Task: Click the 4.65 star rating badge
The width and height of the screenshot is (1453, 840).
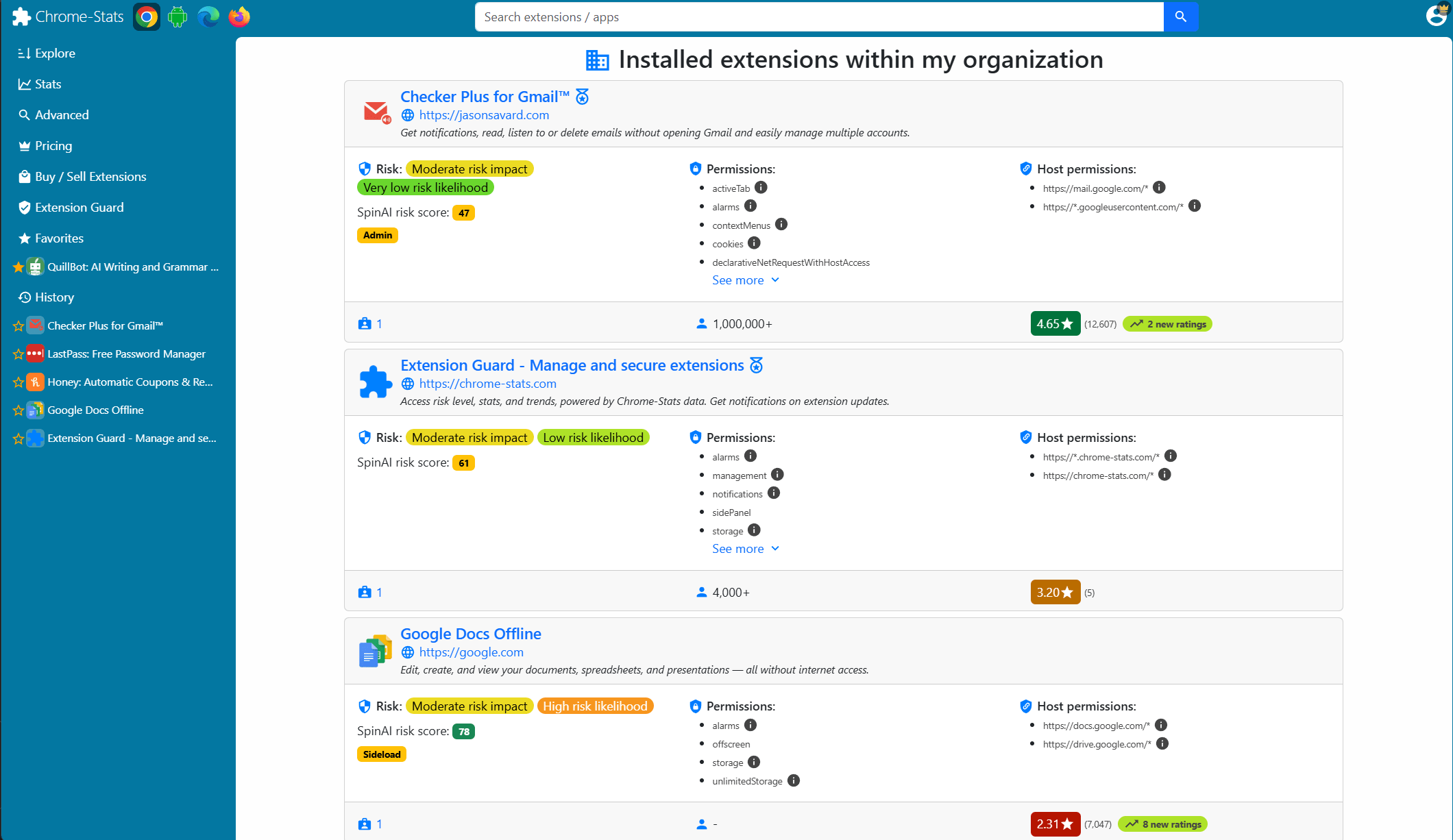Action: (x=1055, y=324)
